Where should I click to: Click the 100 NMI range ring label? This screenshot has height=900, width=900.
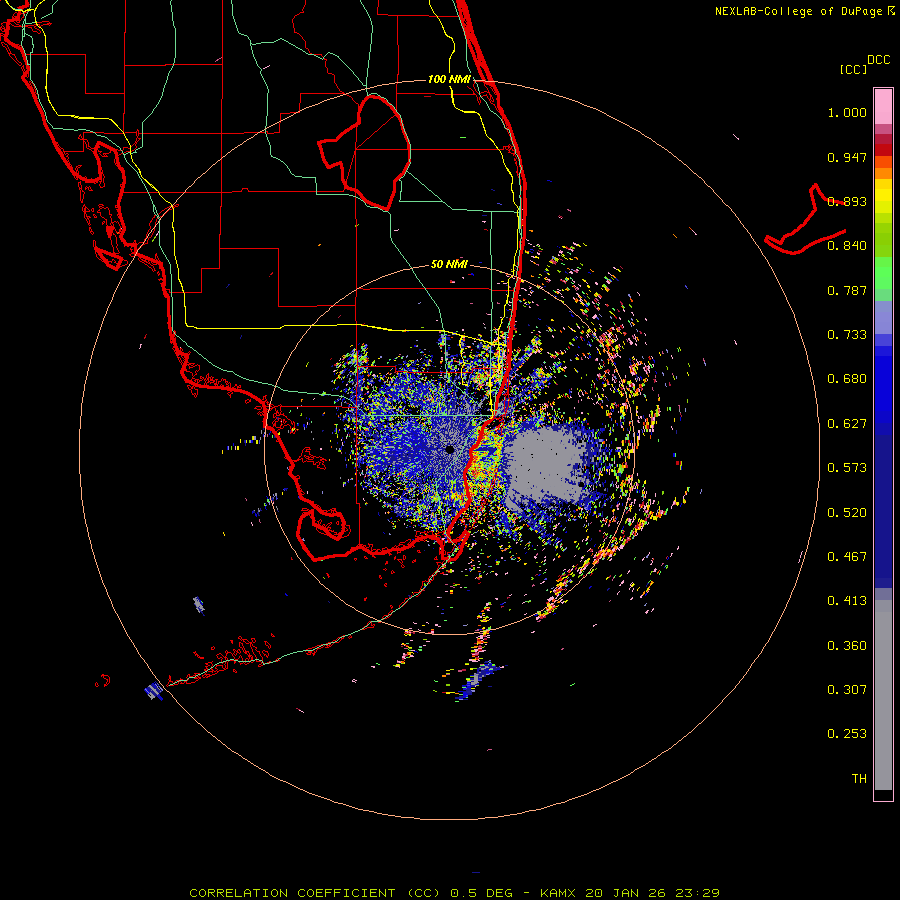point(449,79)
